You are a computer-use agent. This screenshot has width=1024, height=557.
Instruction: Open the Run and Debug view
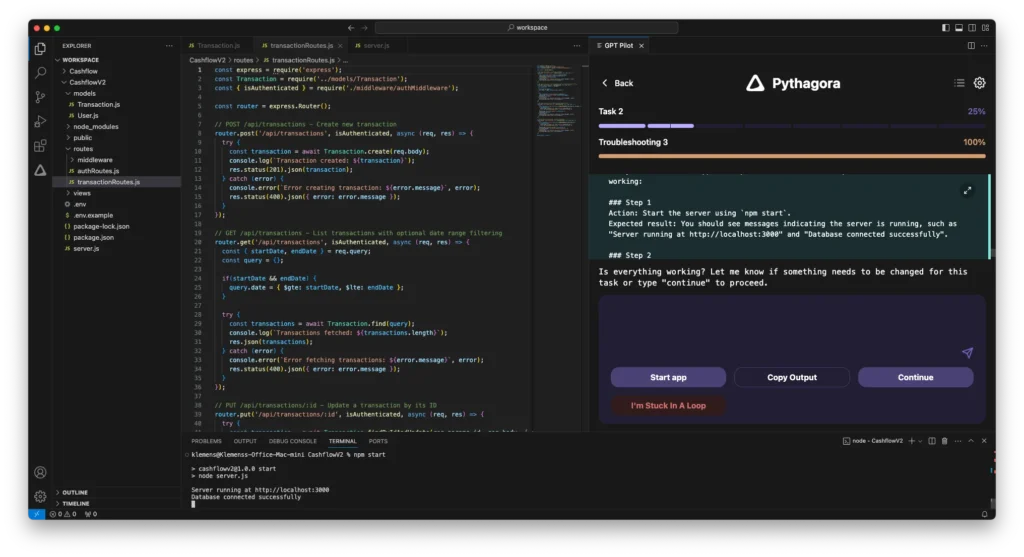click(x=40, y=121)
